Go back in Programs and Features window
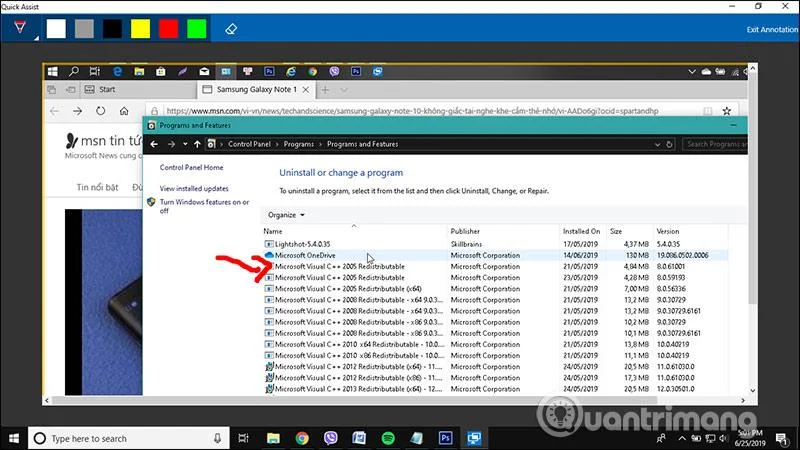800x450 pixels. click(154, 144)
